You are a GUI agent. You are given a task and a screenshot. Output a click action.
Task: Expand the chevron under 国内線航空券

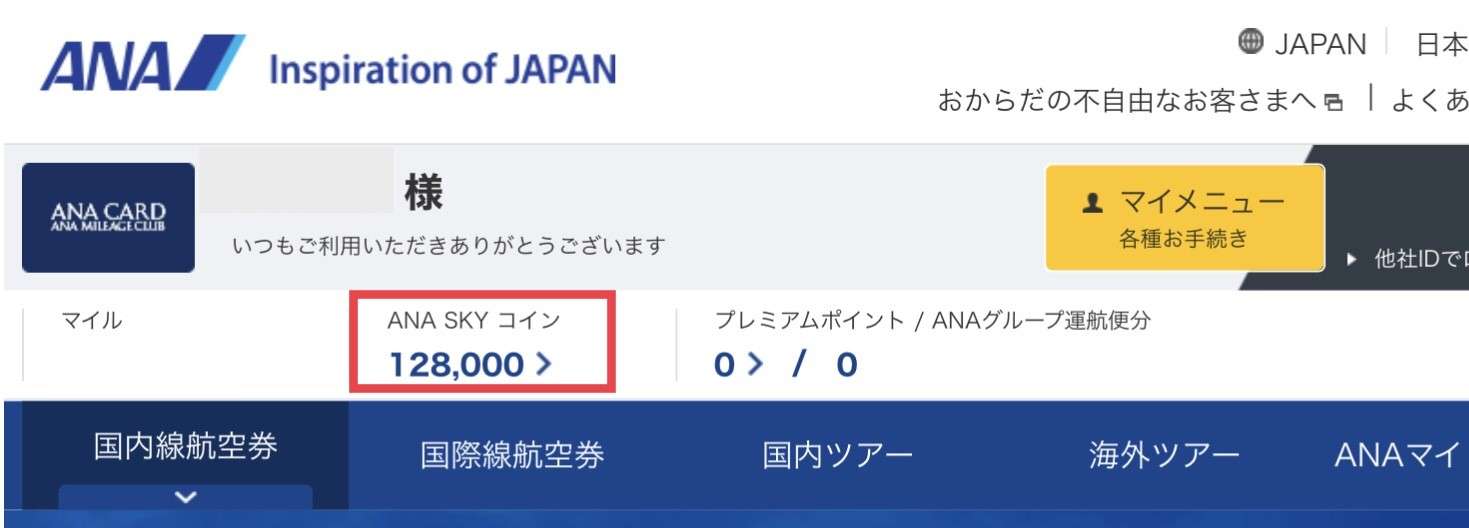click(x=186, y=496)
